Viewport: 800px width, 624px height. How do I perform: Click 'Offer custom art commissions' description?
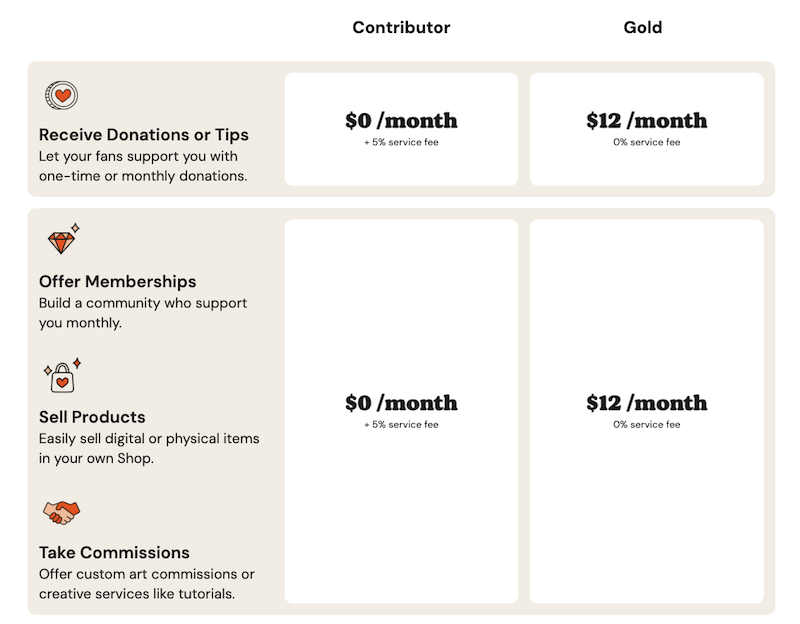pos(146,584)
